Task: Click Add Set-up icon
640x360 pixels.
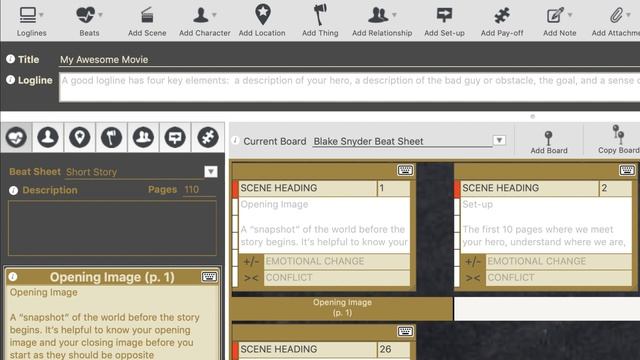Action: [444, 15]
